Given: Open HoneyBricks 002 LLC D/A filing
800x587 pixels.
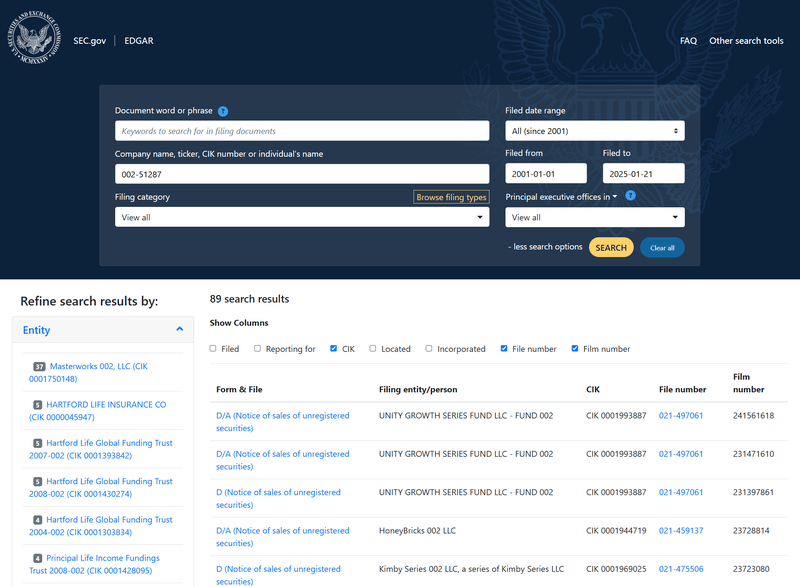Looking at the screenshot, I should click(x=283, y=537).
